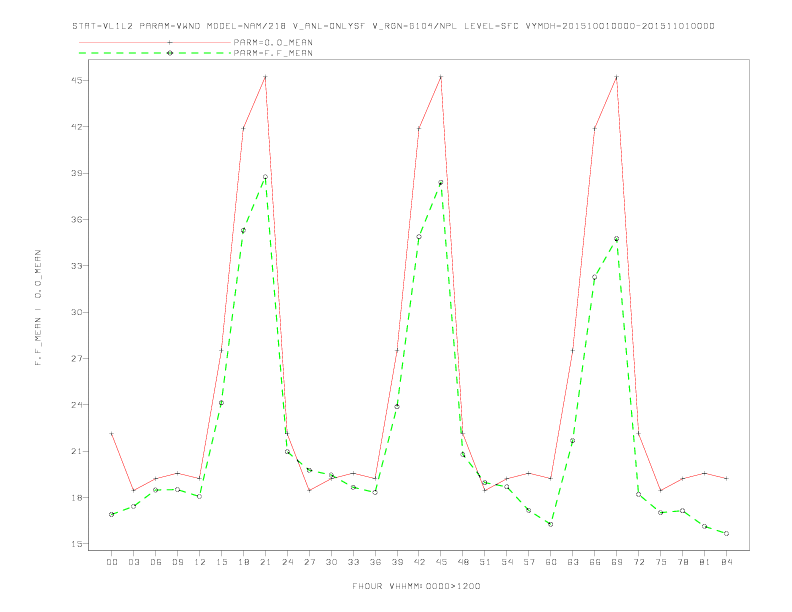Image resolution: width=792 pixels, height=612 pixels.
Task: Click the x-axis tick label 00
Action: point(112,562)
